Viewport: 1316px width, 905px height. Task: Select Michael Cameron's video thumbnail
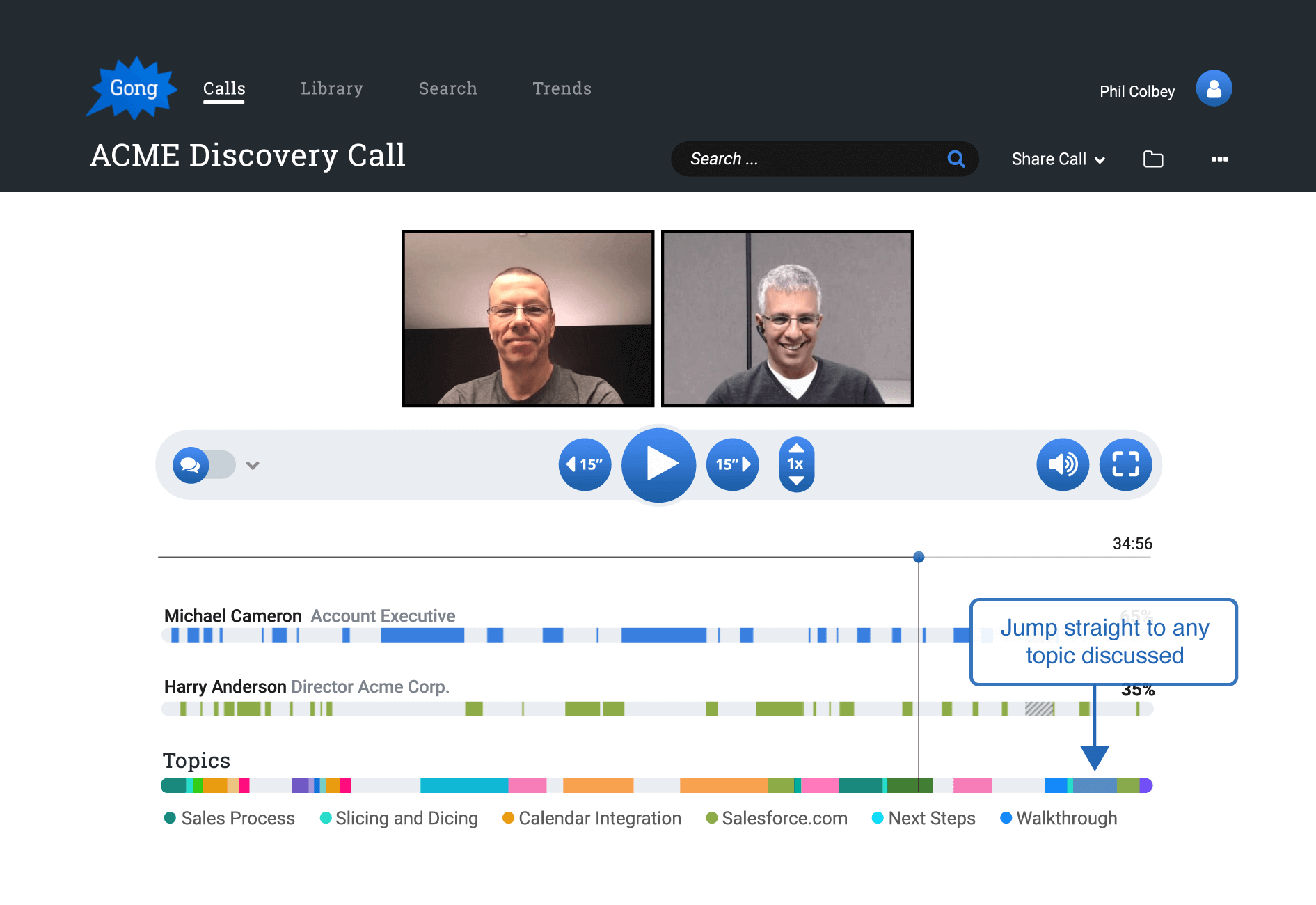tap(528, 319)
